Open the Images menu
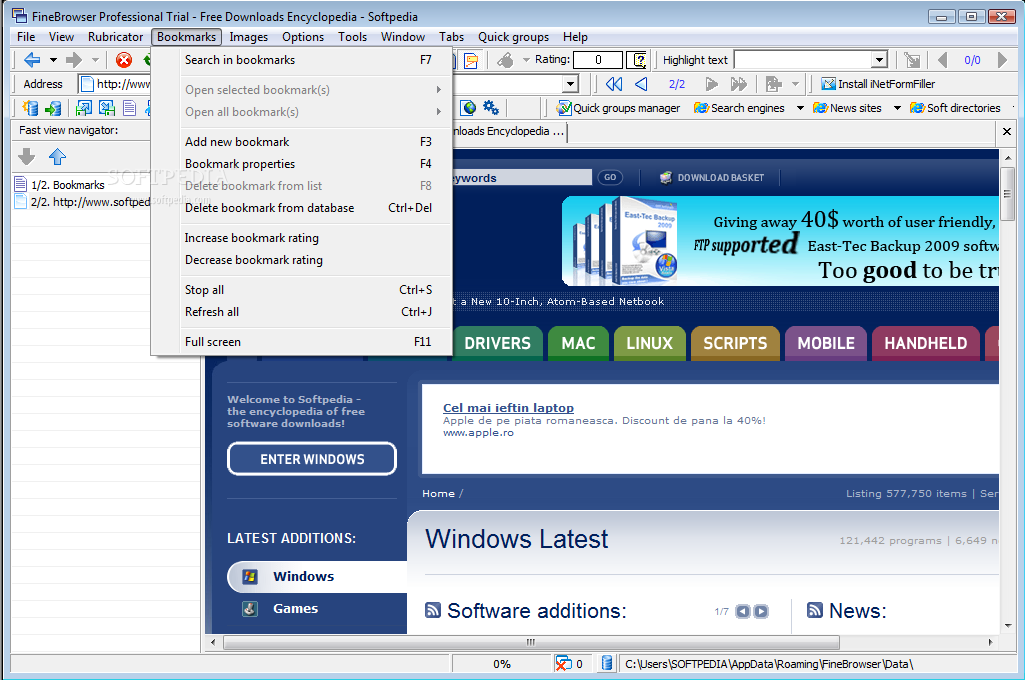 point(248,37)
